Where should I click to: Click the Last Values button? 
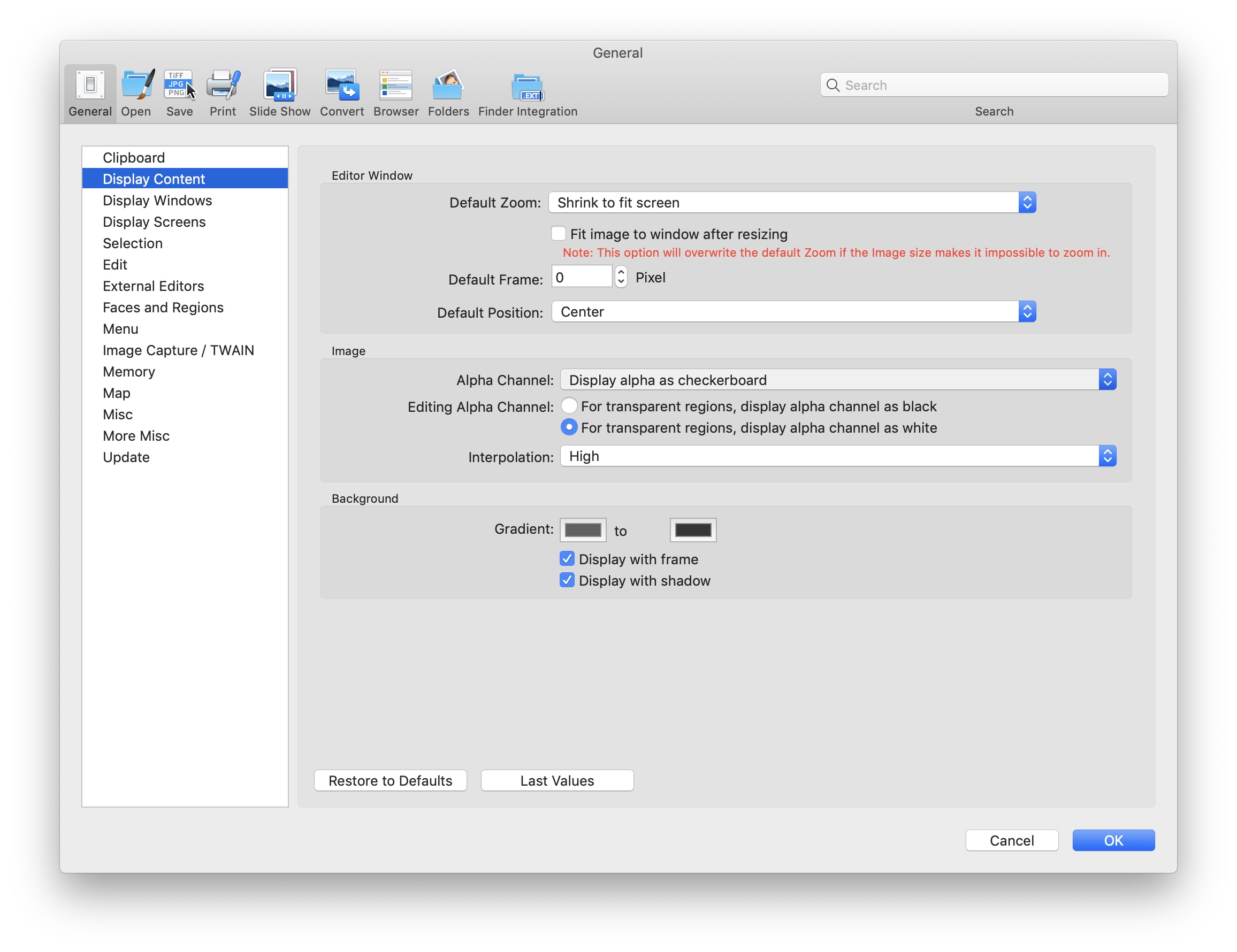tap(556, 780)
